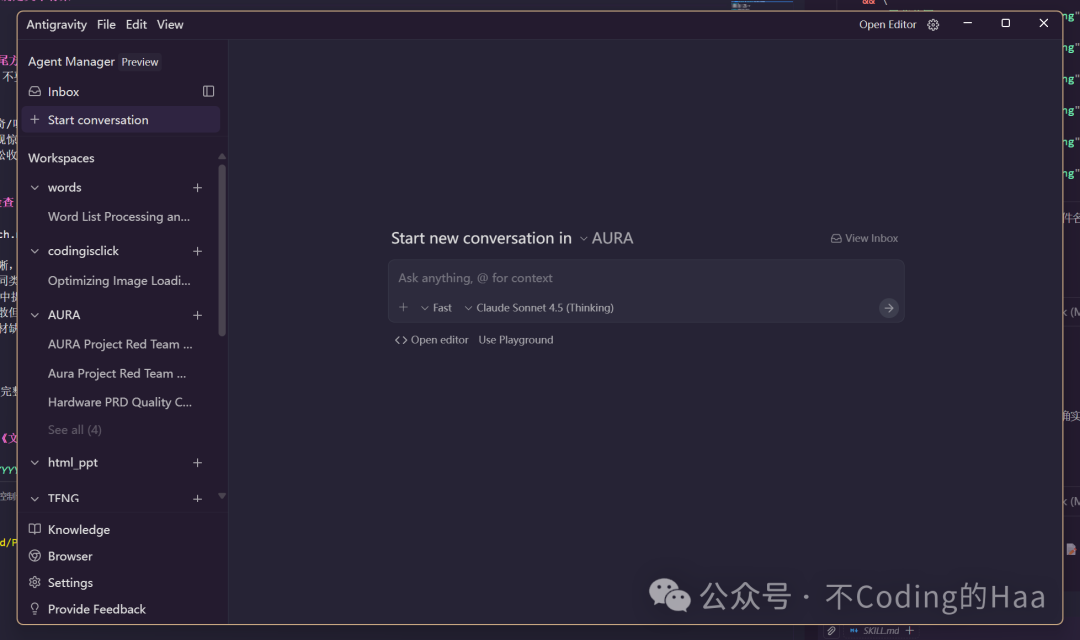Click Provide Feedback
This screenshot has width=1080, height=640.
coord(87,609)
